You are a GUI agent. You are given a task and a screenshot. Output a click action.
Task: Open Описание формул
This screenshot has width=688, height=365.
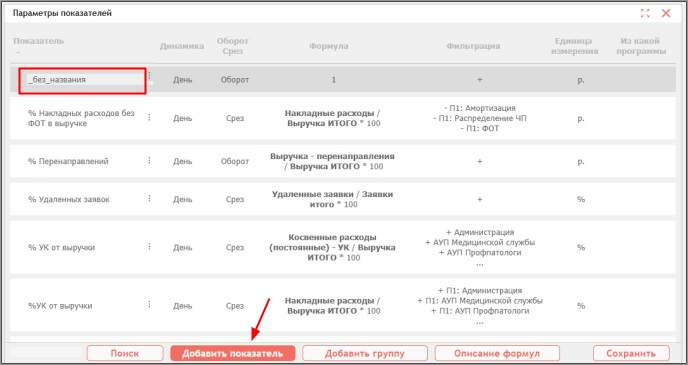point(497,353)
